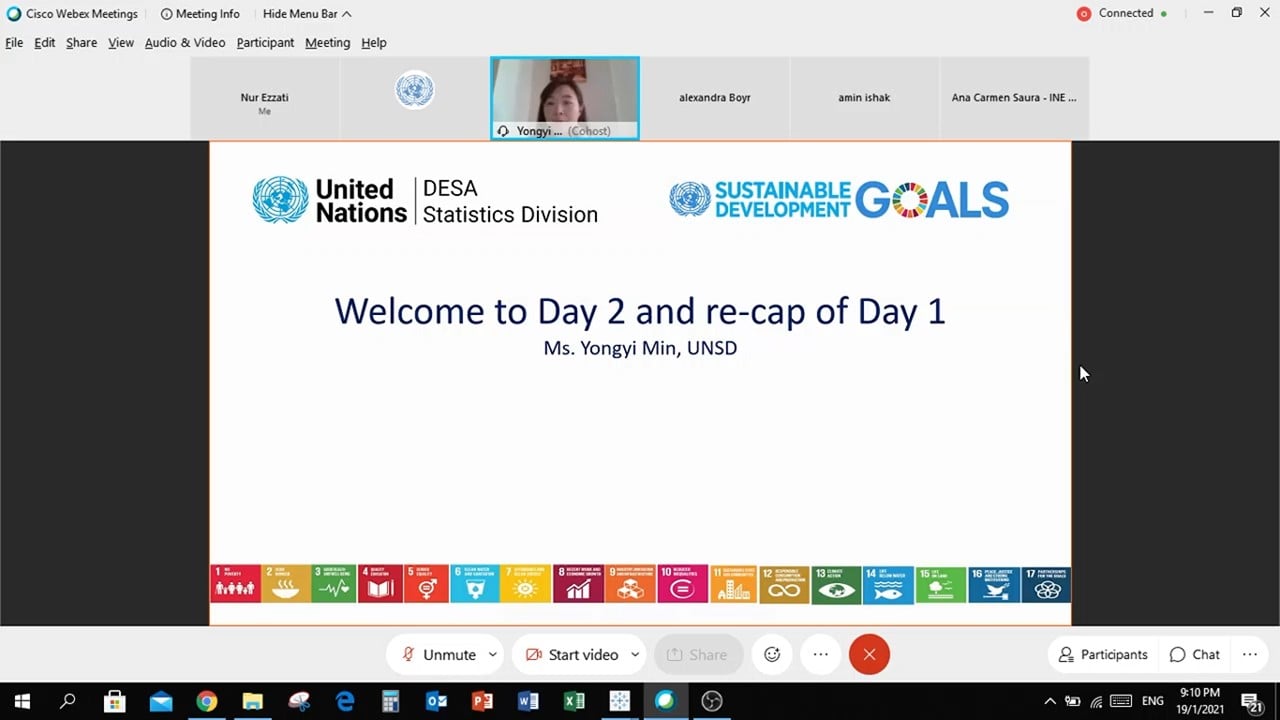1280x720 pixels.
Task: Open Google Chrome from the taskbar
Action: click(207, 701)
